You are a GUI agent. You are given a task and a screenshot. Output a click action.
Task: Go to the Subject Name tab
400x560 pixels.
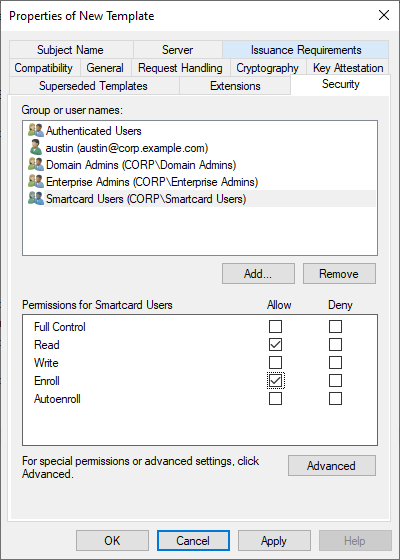(x=70, y=50)
